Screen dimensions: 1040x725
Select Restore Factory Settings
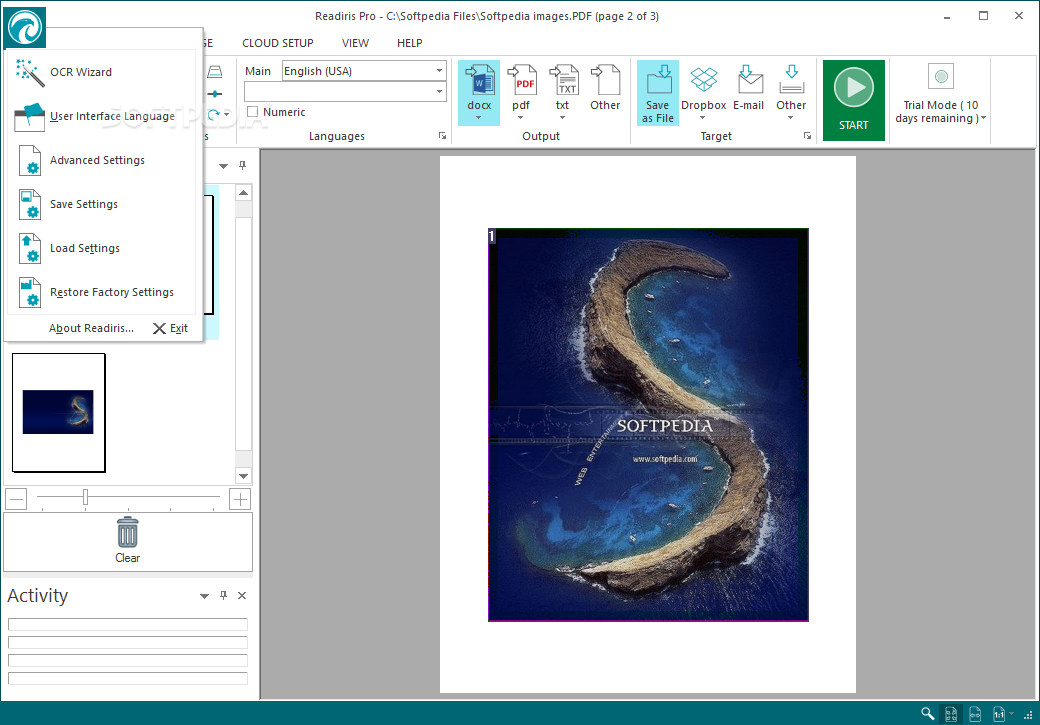(x=101, y=292)
